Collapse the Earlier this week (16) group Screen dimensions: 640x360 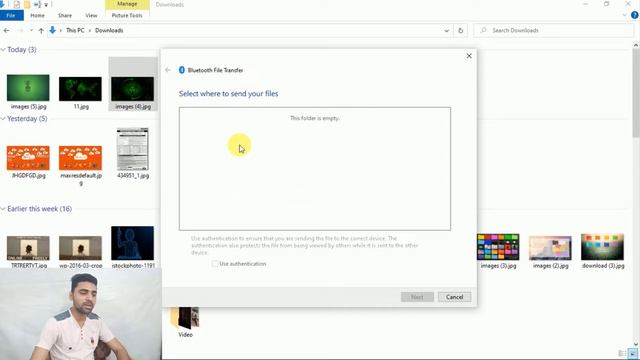[3, 209]
